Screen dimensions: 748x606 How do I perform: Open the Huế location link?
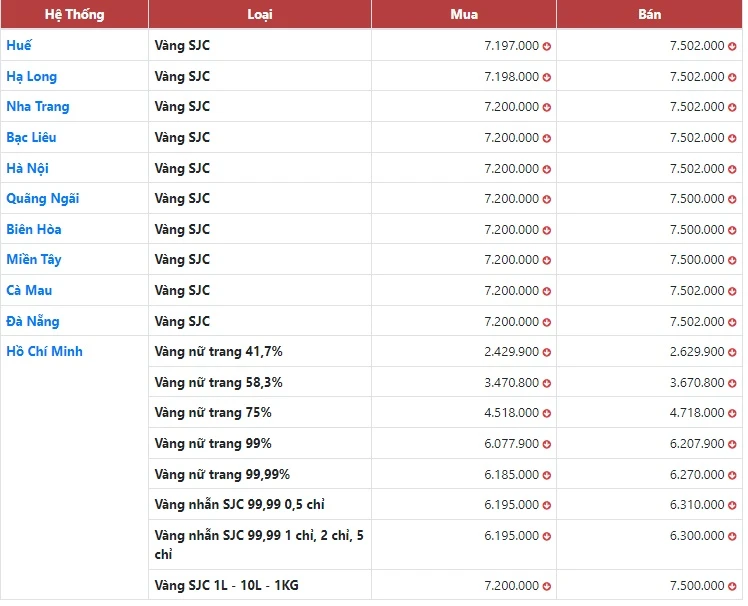click(19, 46)
